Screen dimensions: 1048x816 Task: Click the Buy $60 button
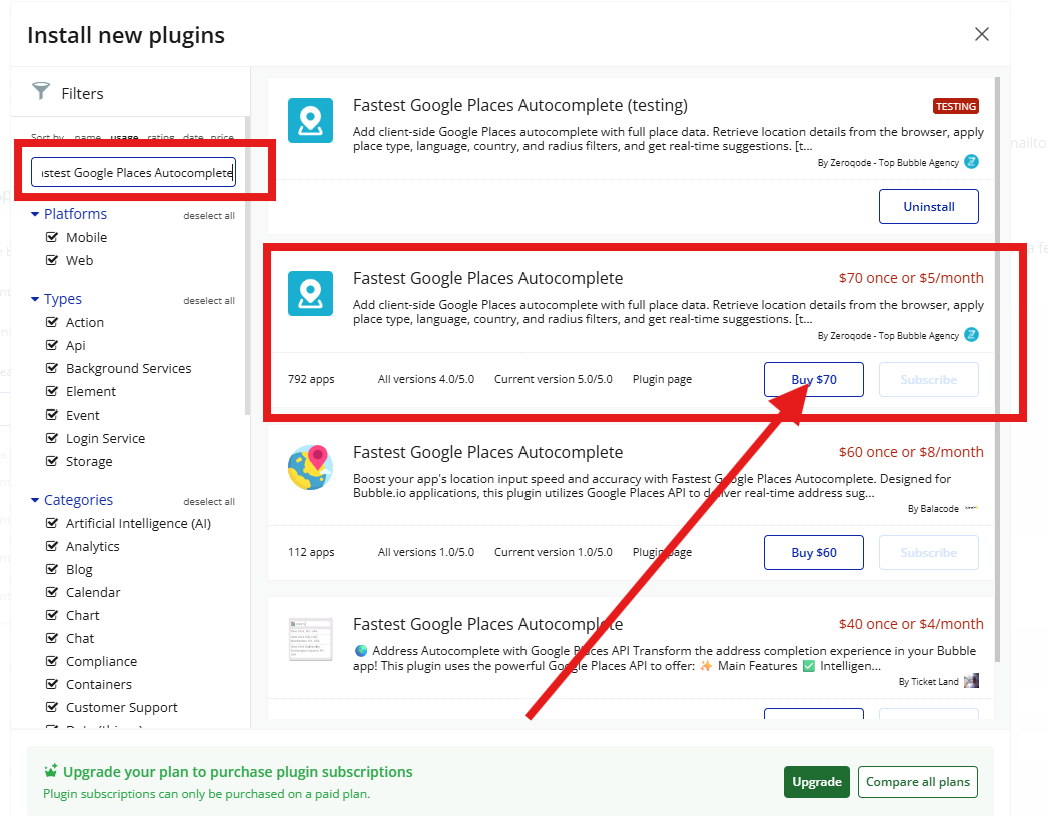click(813, 553)
